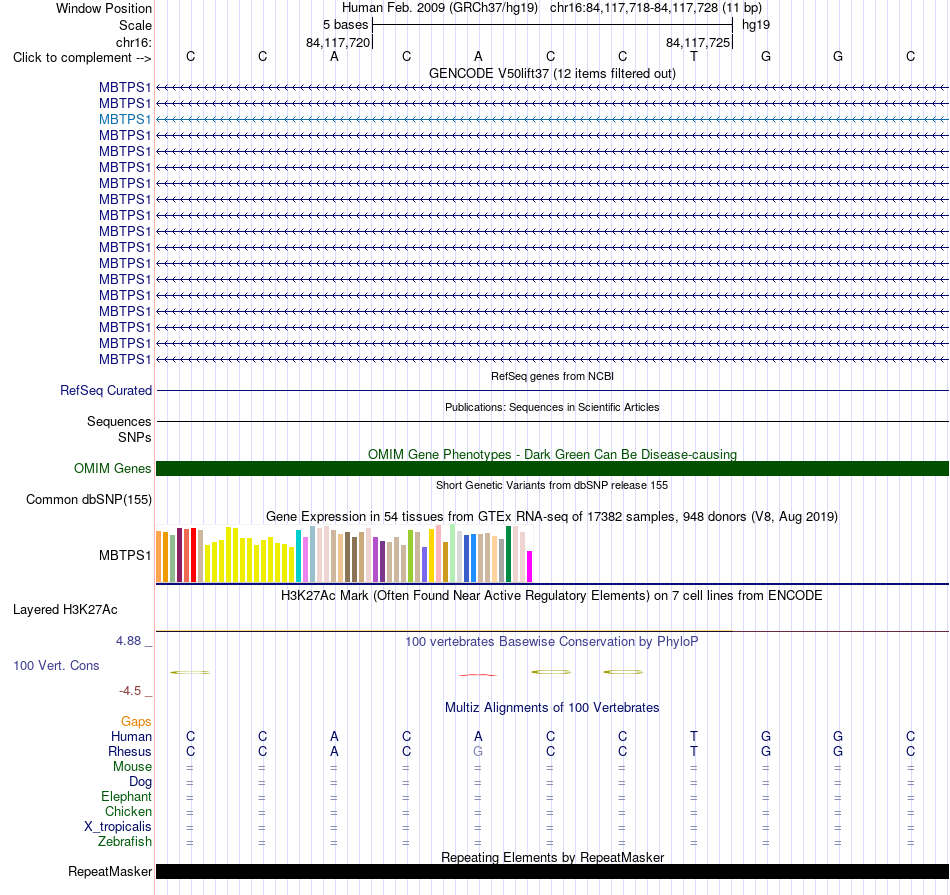This screenshot has width=950, height=895.
Task: Click the dark green OMIM Genes bar
Action: pyautogui.click(x=552, y=468)
